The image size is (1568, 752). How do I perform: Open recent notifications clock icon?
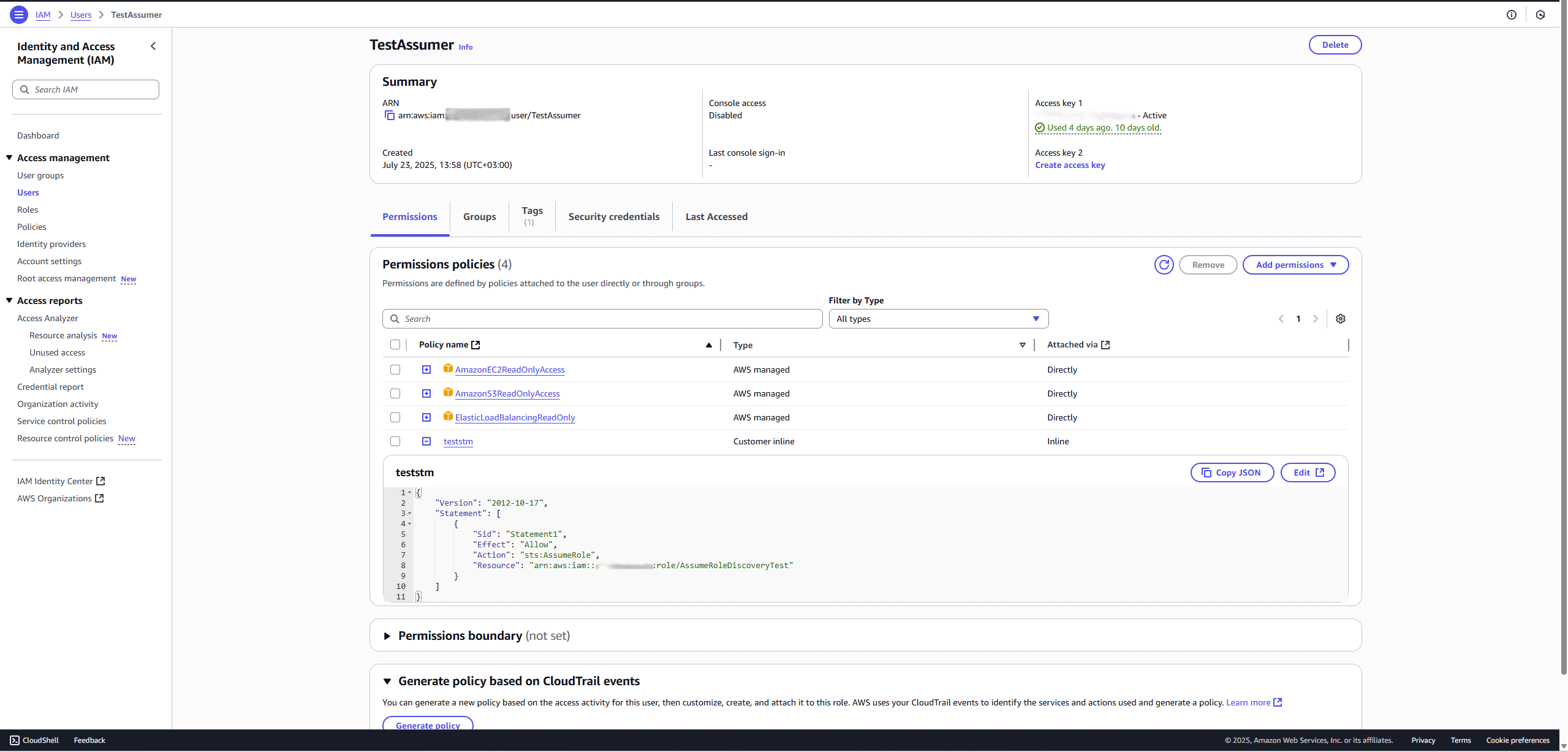1540,14
